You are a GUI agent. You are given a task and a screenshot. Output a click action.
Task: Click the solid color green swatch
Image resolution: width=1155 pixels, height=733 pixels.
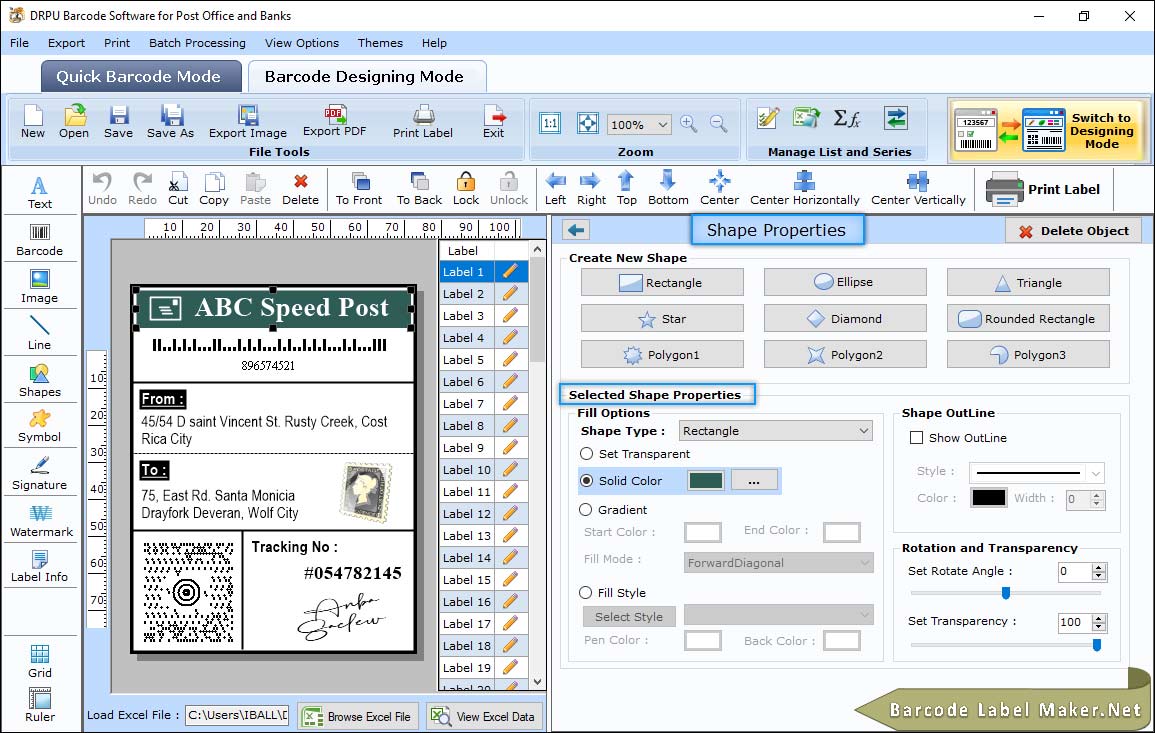click(706, 480)
